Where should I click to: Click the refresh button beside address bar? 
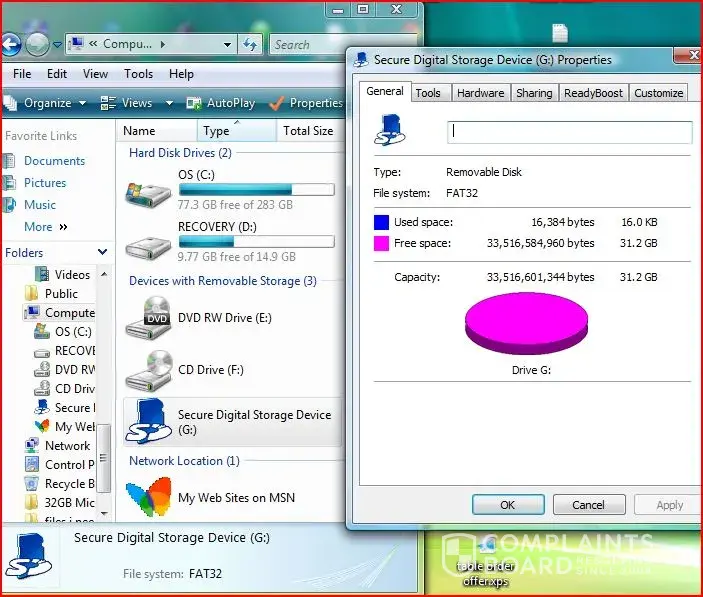pos(250,44)
